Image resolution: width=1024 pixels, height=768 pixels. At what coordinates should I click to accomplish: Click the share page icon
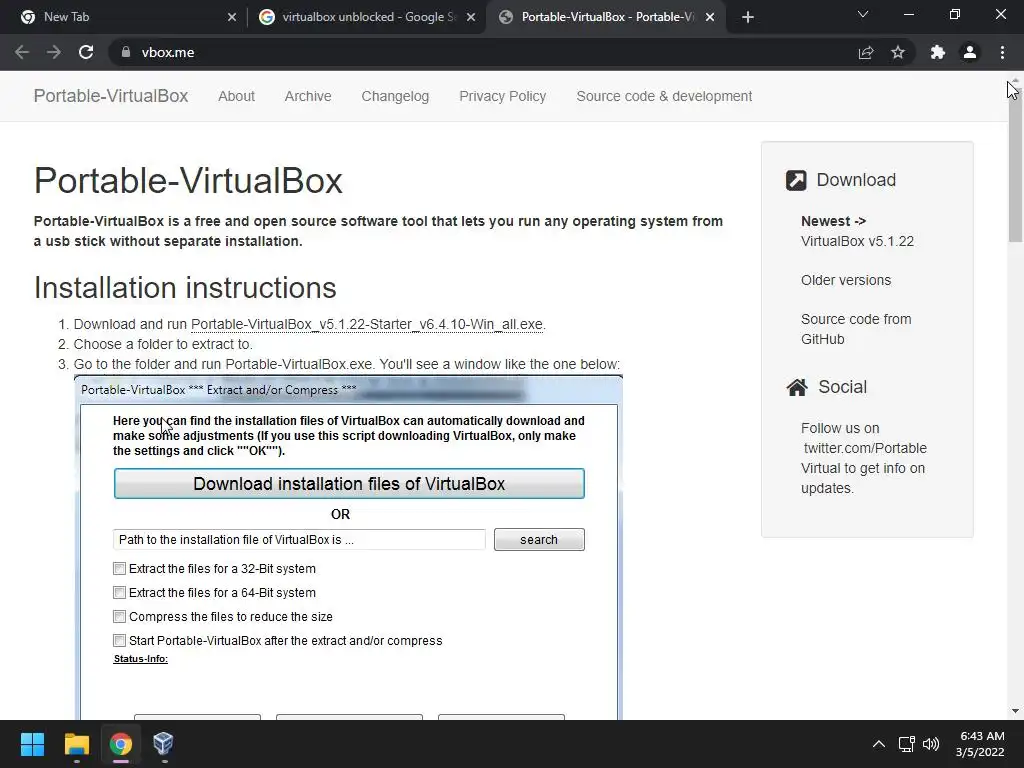(x=866, y=52)
